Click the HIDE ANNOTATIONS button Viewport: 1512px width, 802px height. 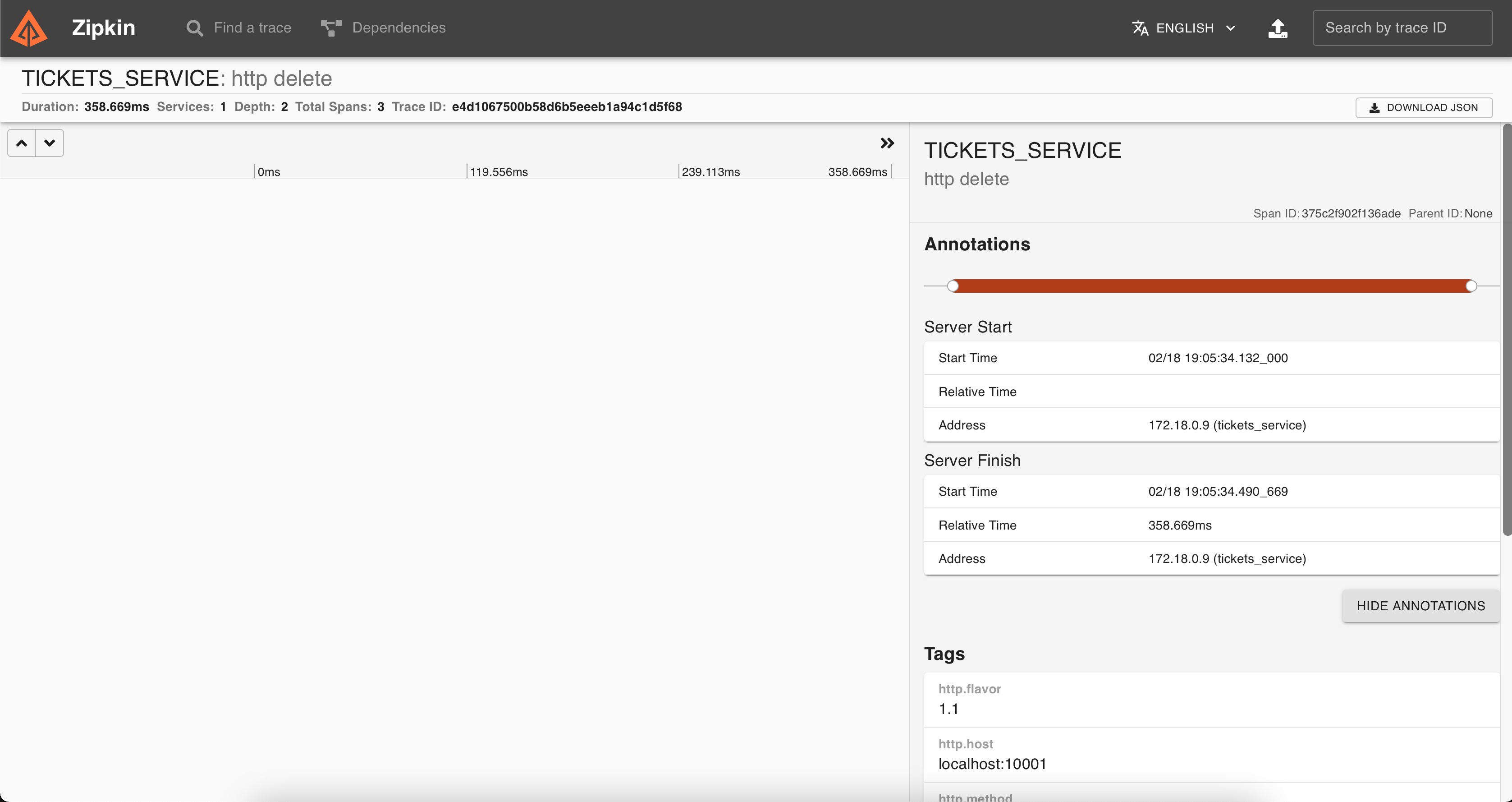tap(1420, 606)
